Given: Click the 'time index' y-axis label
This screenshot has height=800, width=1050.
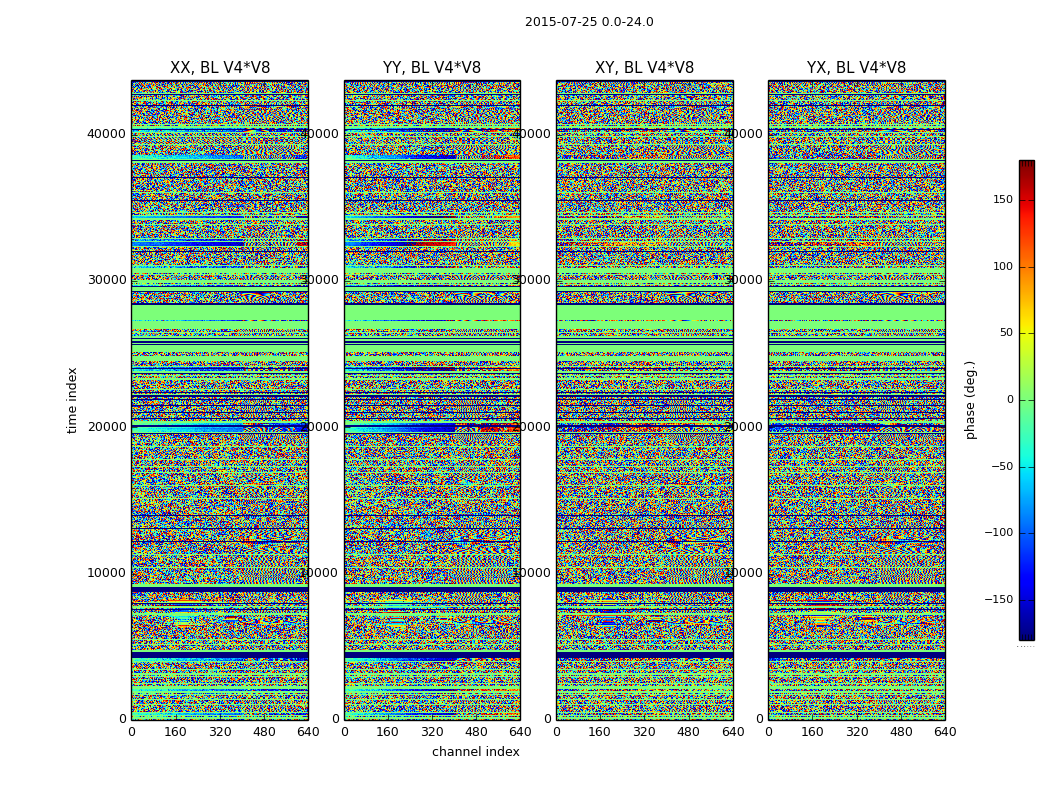Looking at the screenshot, I should coord(72,400).
